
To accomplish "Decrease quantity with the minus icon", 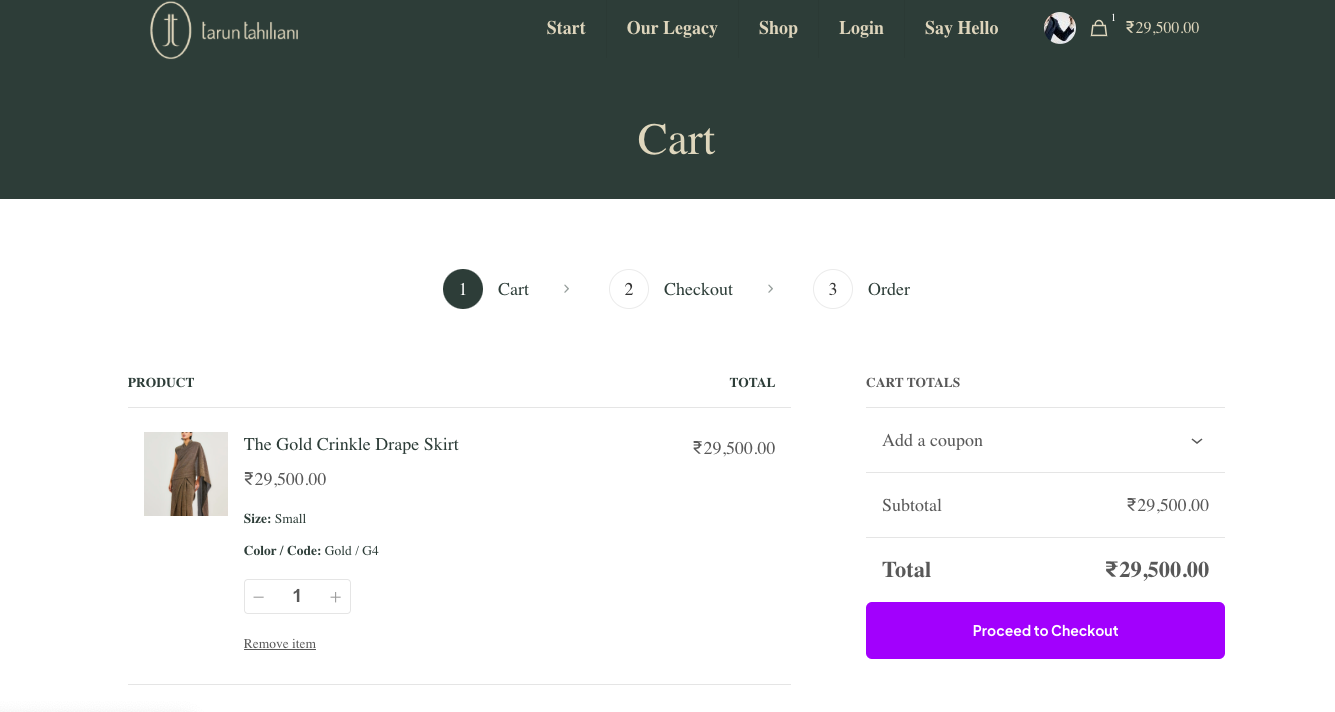I will pyautogui.click(x=259, y=597).
